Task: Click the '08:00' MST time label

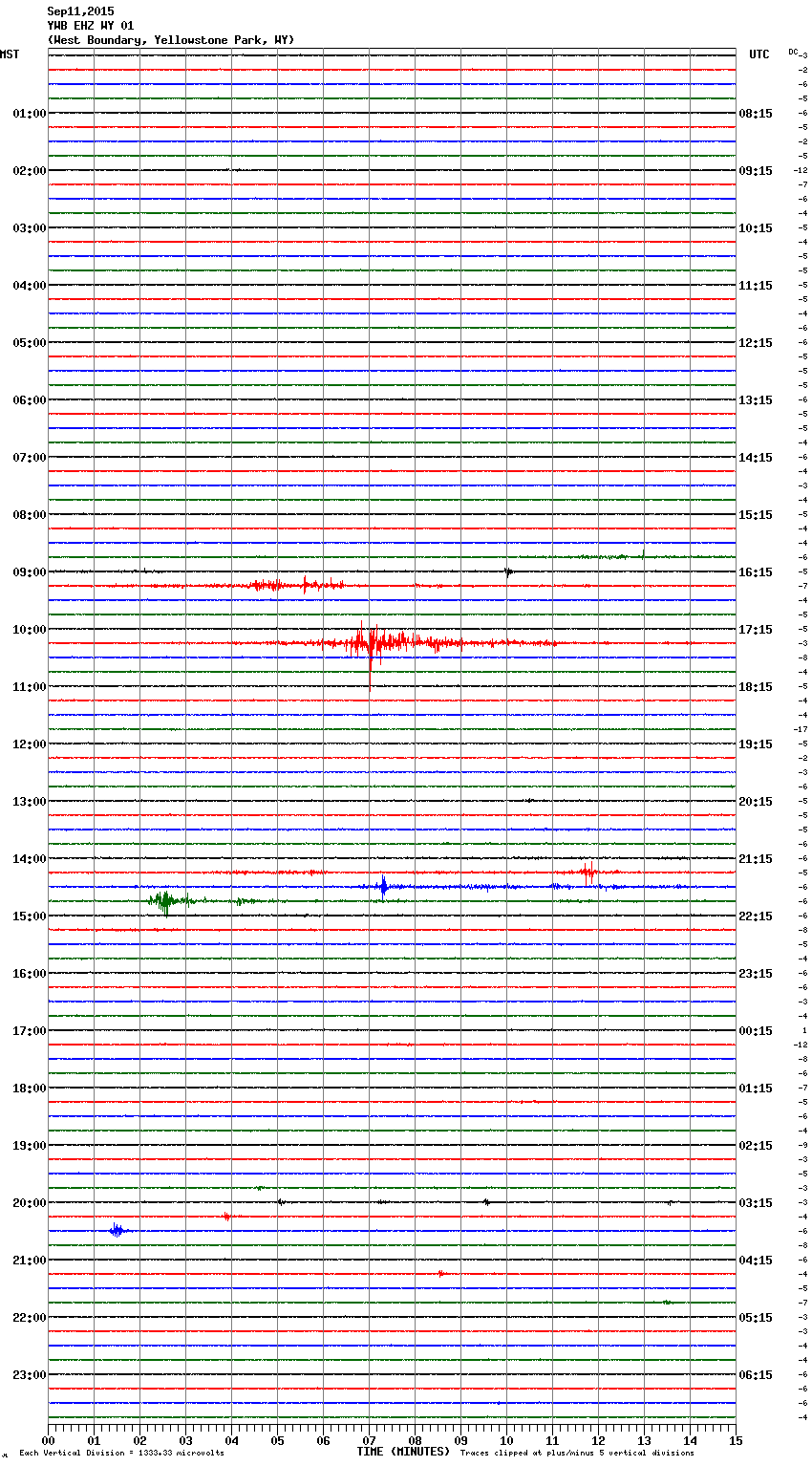Action: click(x=30, y=515)
